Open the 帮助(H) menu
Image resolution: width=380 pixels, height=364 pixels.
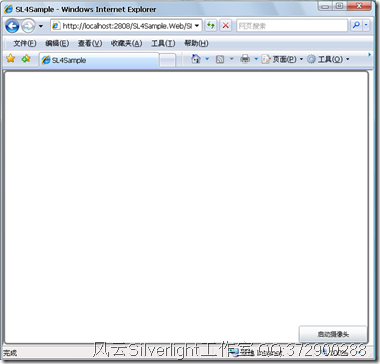196,43
